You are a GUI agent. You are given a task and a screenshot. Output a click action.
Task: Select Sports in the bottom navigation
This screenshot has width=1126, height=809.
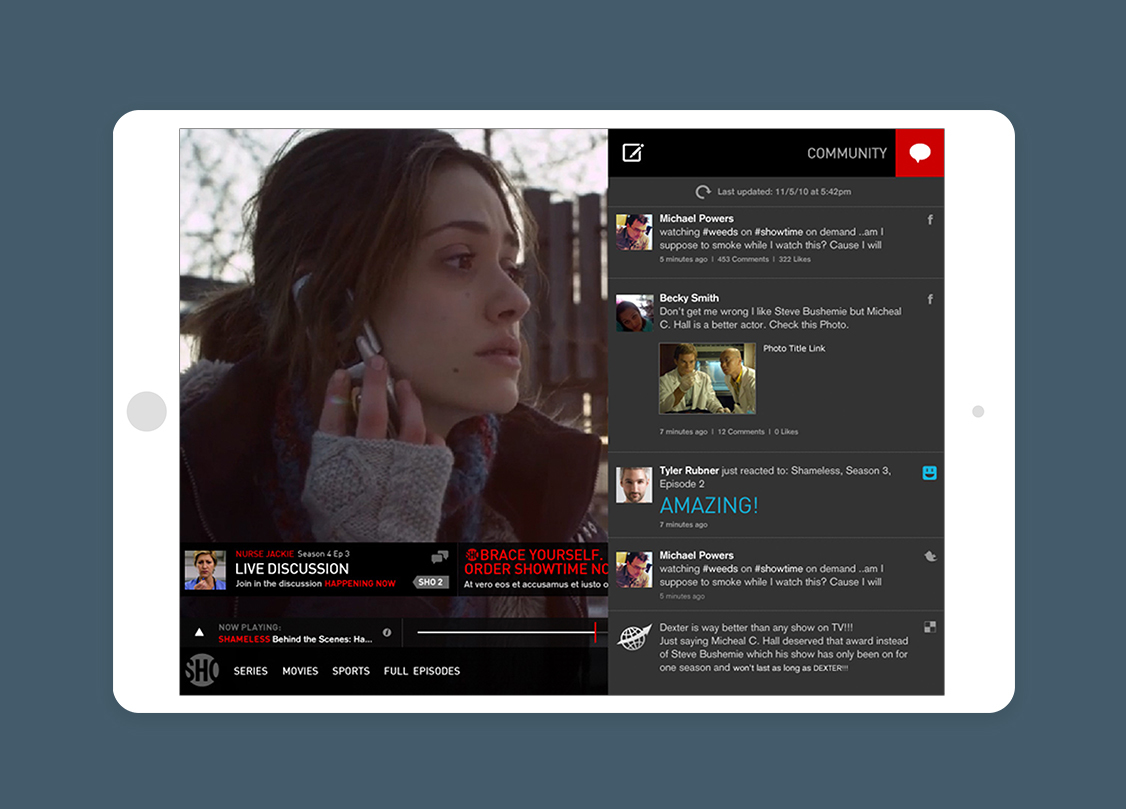(x=351, y=671)
